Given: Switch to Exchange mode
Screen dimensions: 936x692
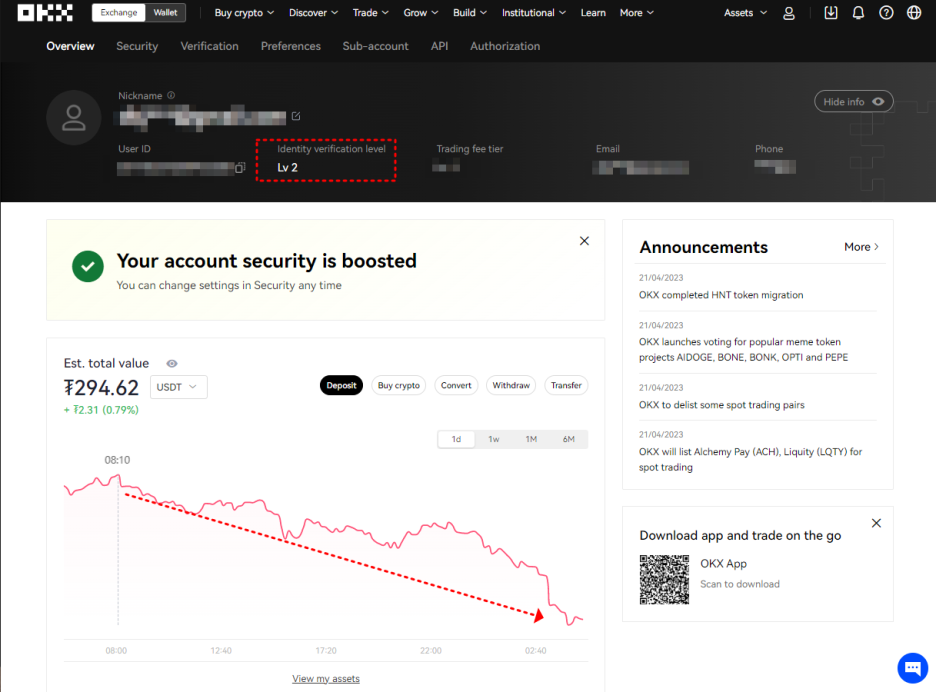Looking at the screenshot, I should [x=119, y=13].
